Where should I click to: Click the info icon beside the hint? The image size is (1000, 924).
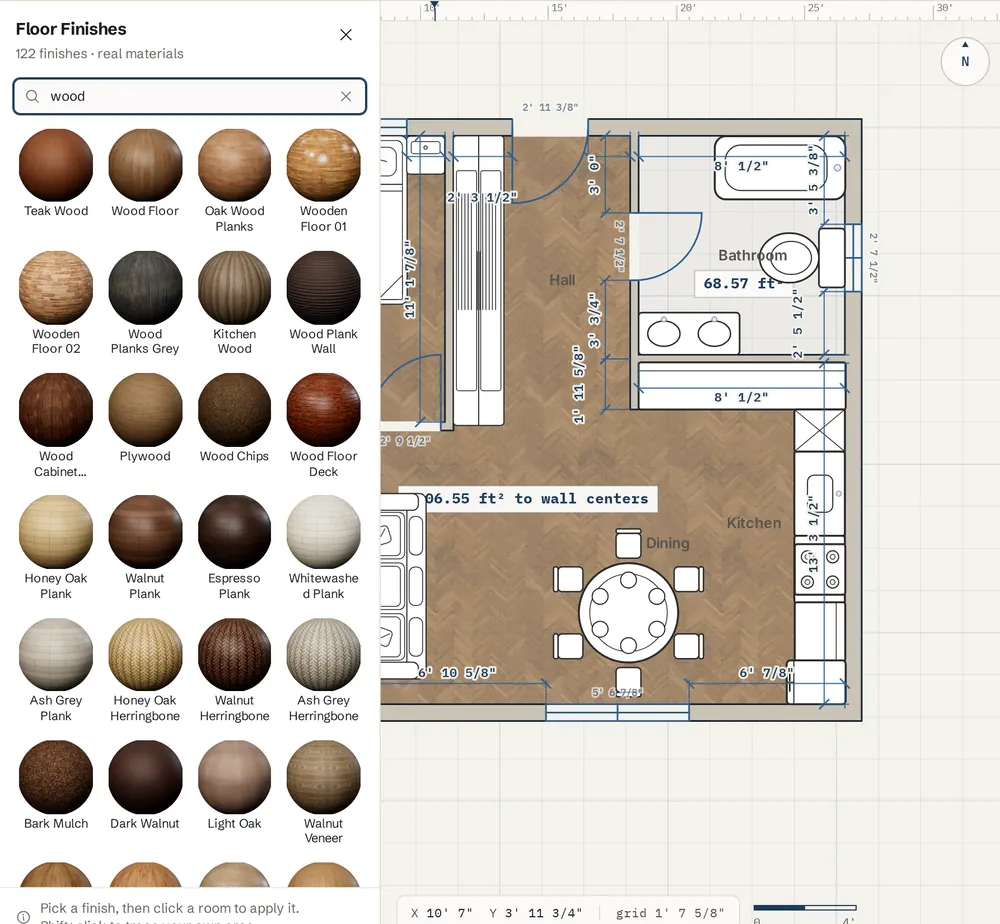pos(23,916)
